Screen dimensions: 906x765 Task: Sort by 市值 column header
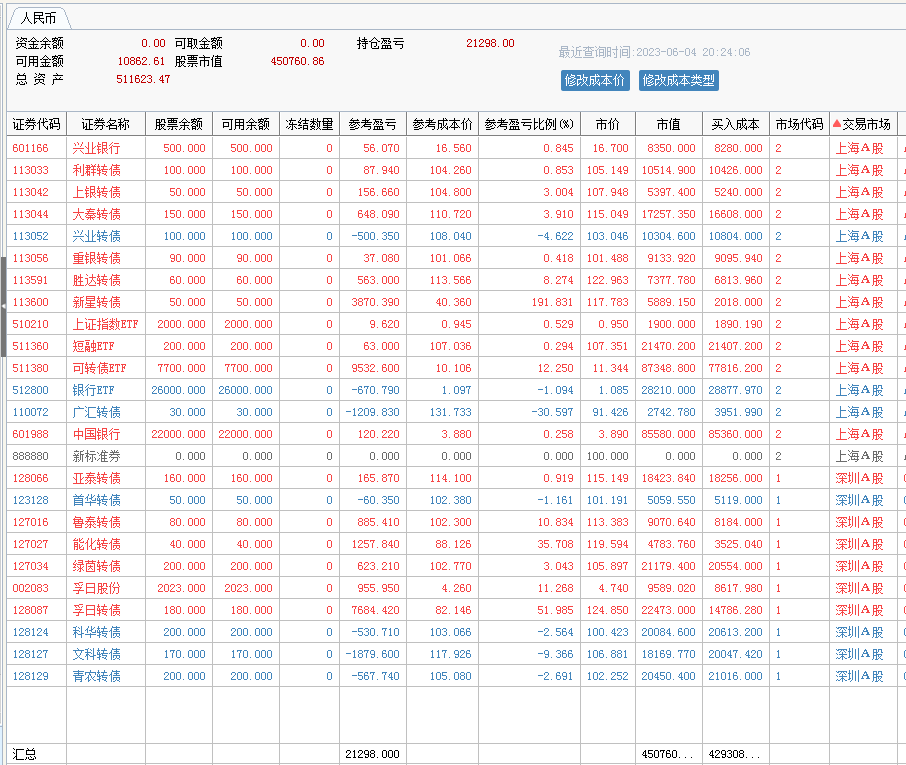[669, 124]
